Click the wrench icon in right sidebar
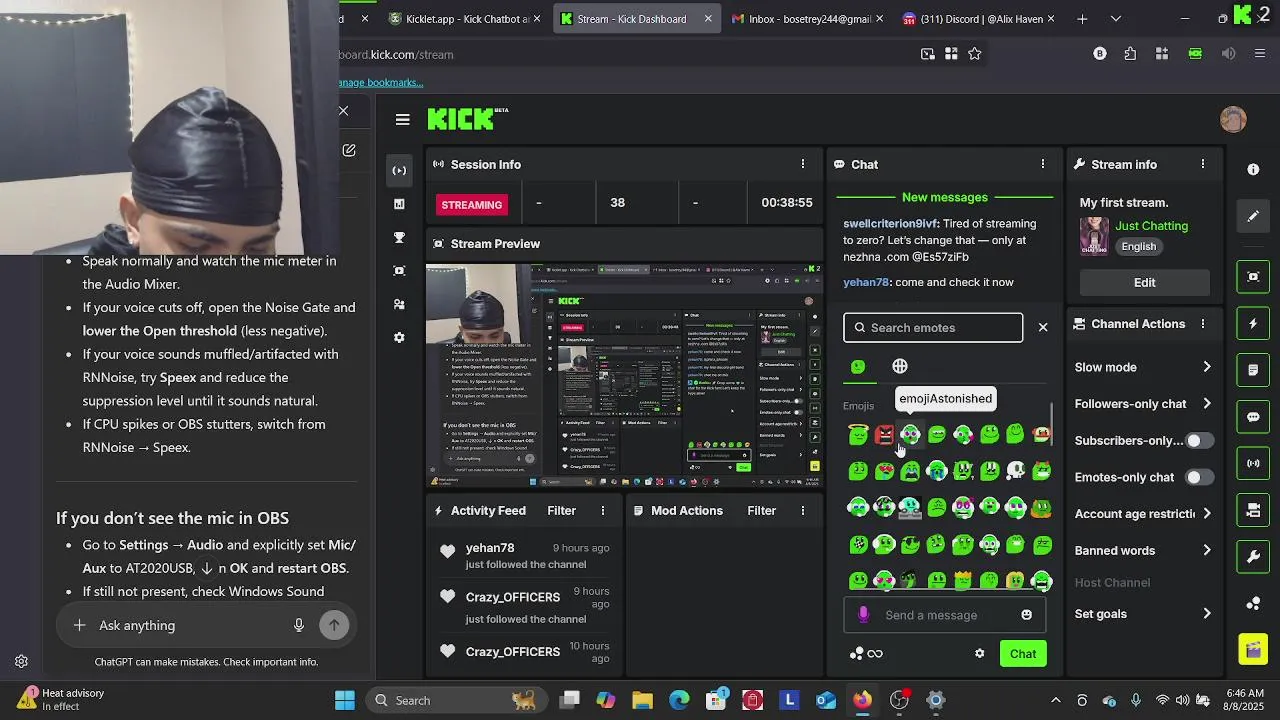 [x=1253, y=557]
